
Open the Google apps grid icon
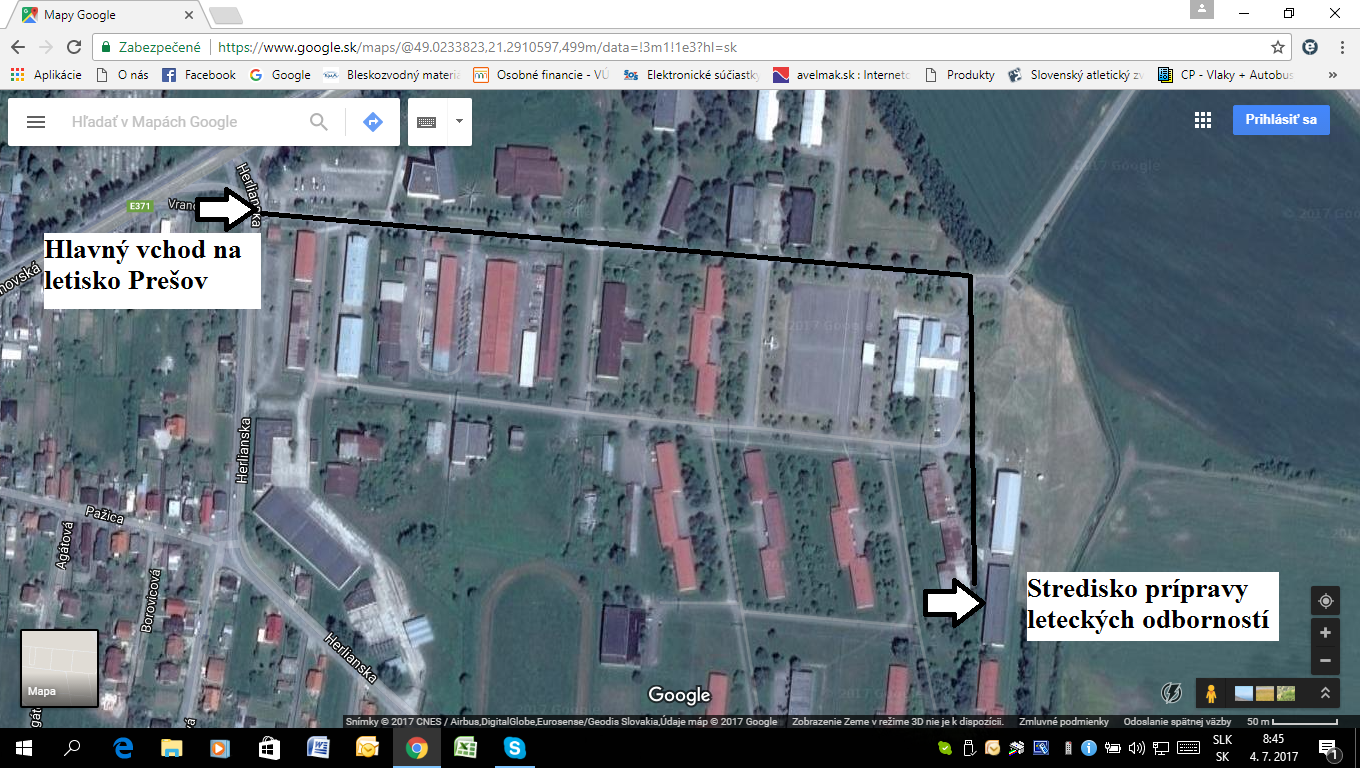(1202, 120)
